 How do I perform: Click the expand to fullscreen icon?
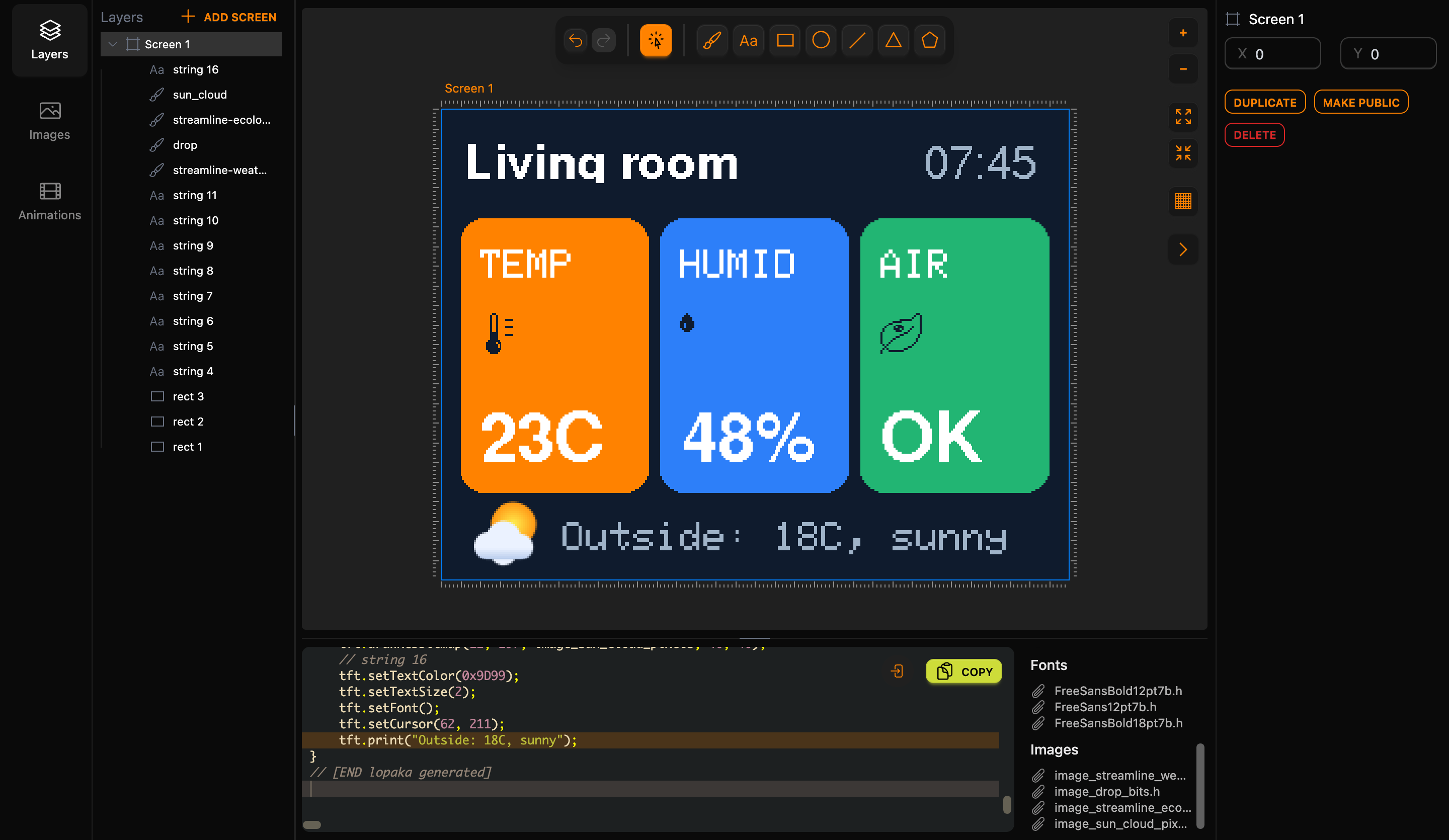[1183, 117]
